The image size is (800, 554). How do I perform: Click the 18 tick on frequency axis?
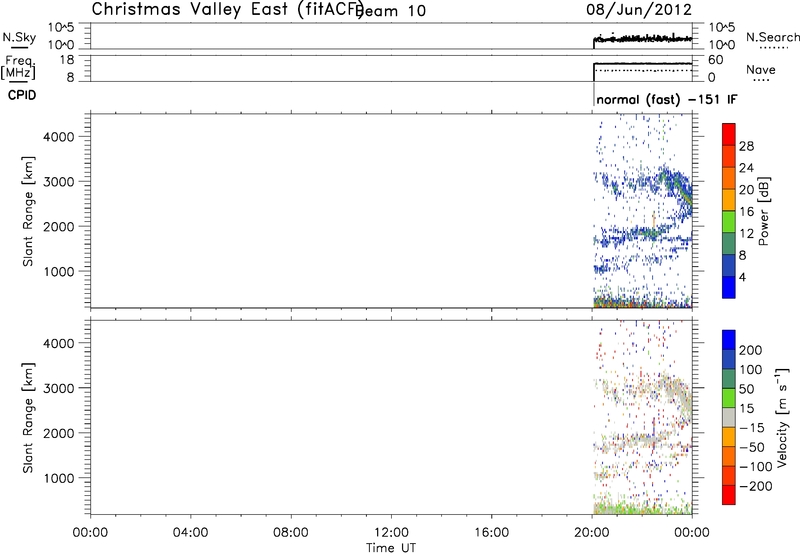pos(67,60)
